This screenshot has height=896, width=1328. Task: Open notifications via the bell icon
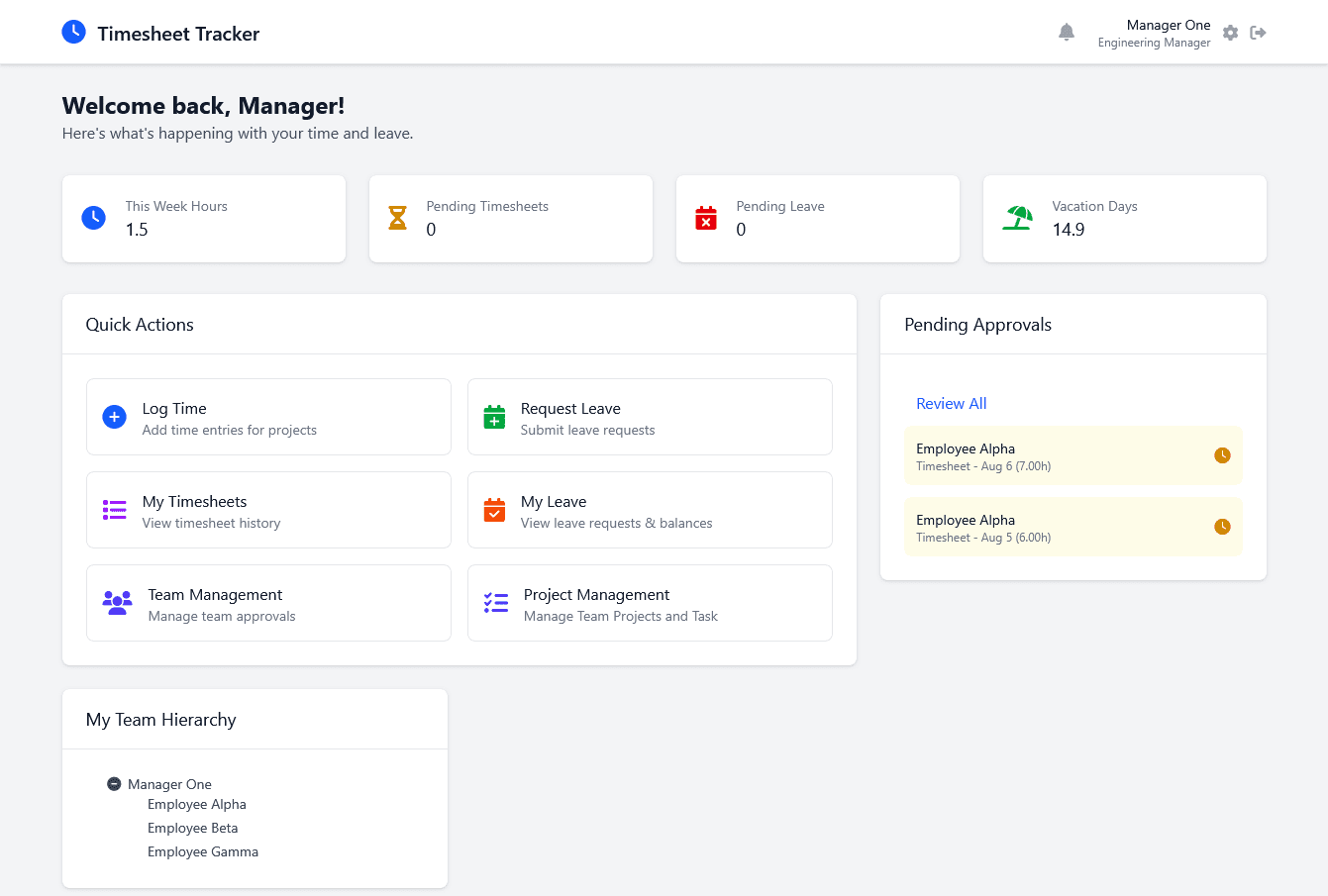(1067, 32)
